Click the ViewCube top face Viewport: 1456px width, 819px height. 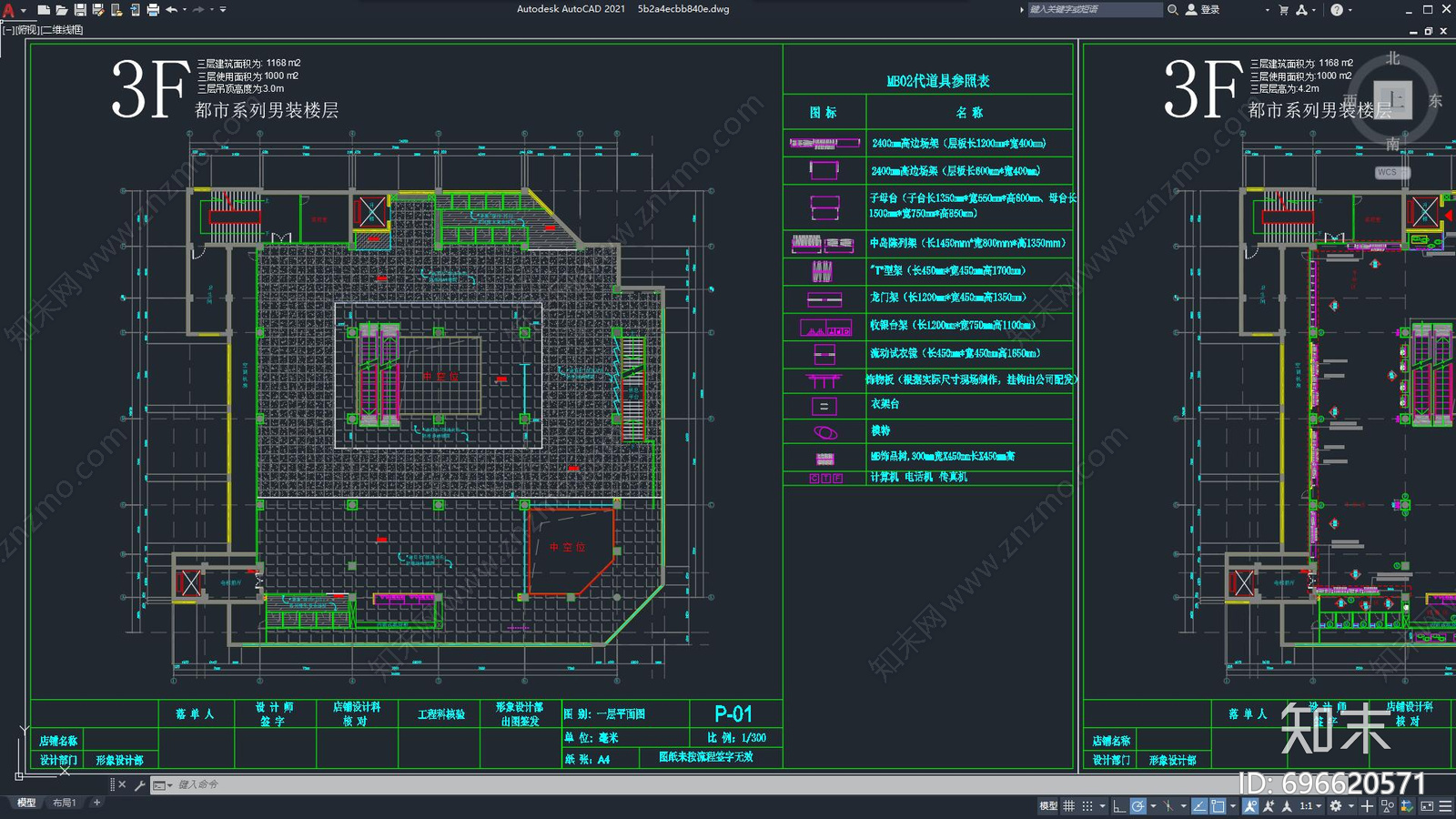(x=1392, y=98)
